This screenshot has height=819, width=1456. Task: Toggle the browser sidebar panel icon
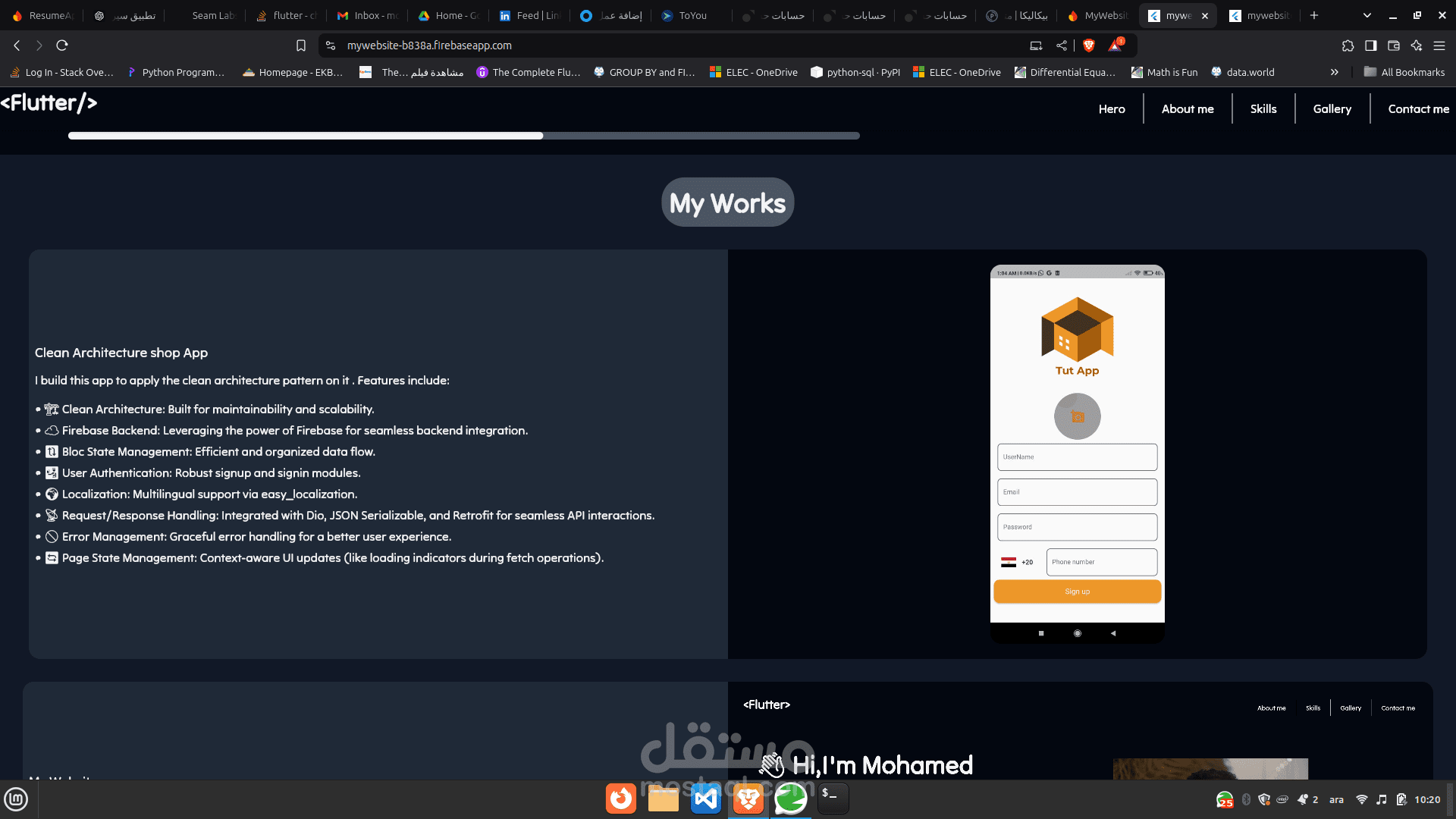(x=1370, y=45)
